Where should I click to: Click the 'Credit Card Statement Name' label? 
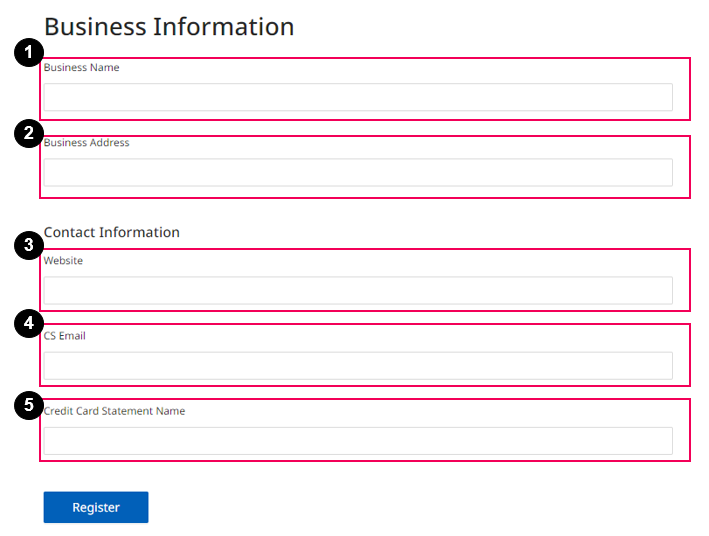[115, 411]
